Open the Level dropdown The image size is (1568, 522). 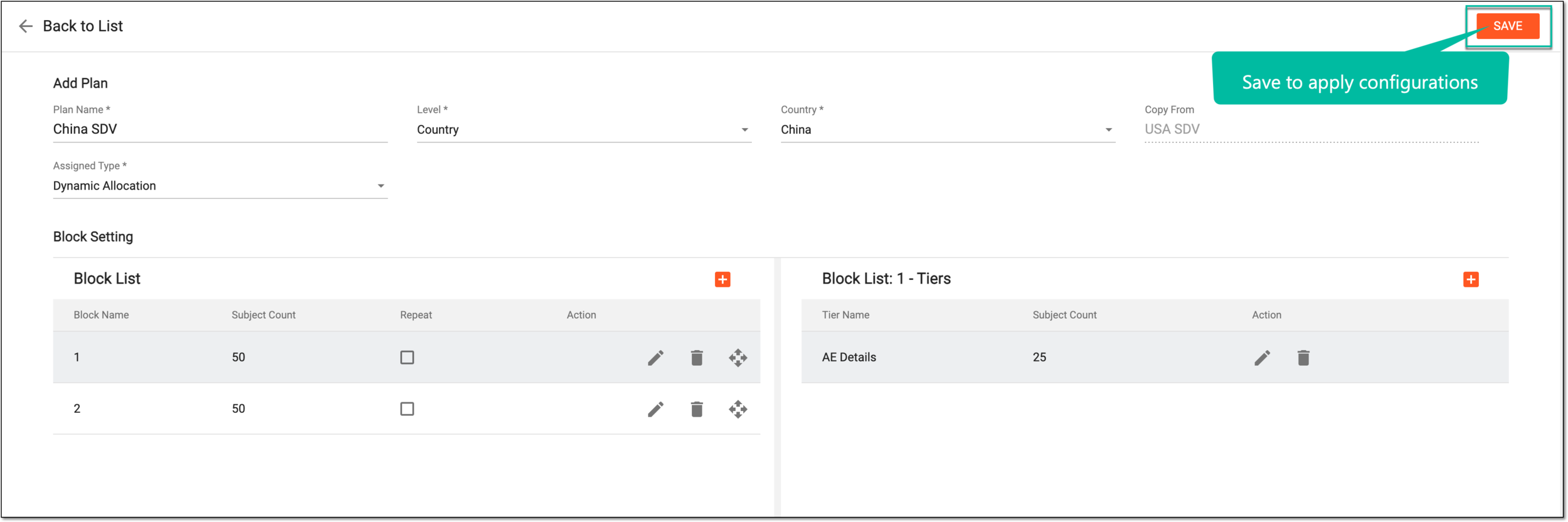tap(584, 130)
